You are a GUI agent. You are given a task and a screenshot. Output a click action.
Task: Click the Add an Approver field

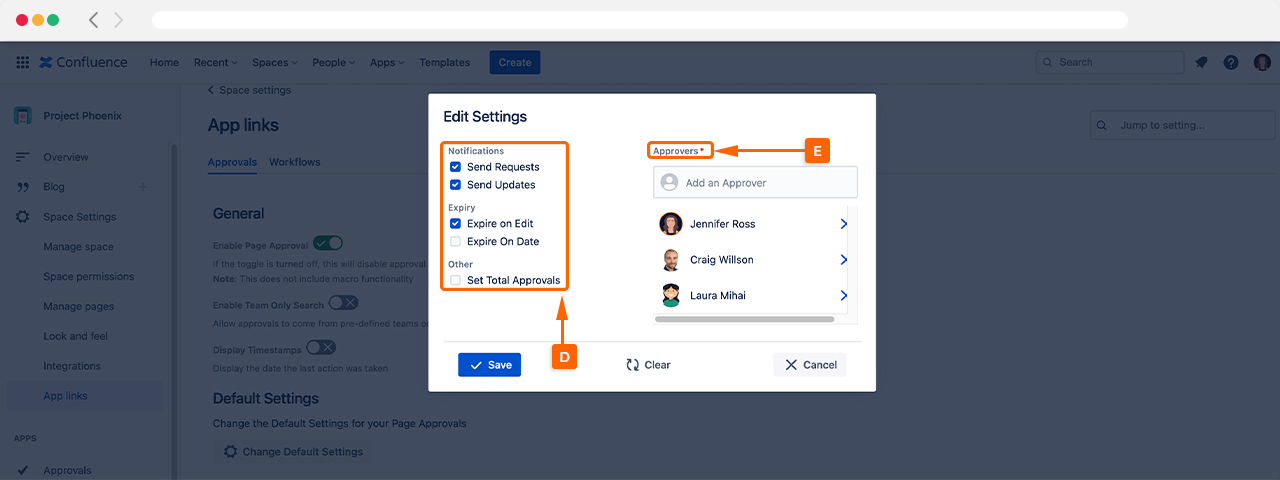tap(755, 183)
